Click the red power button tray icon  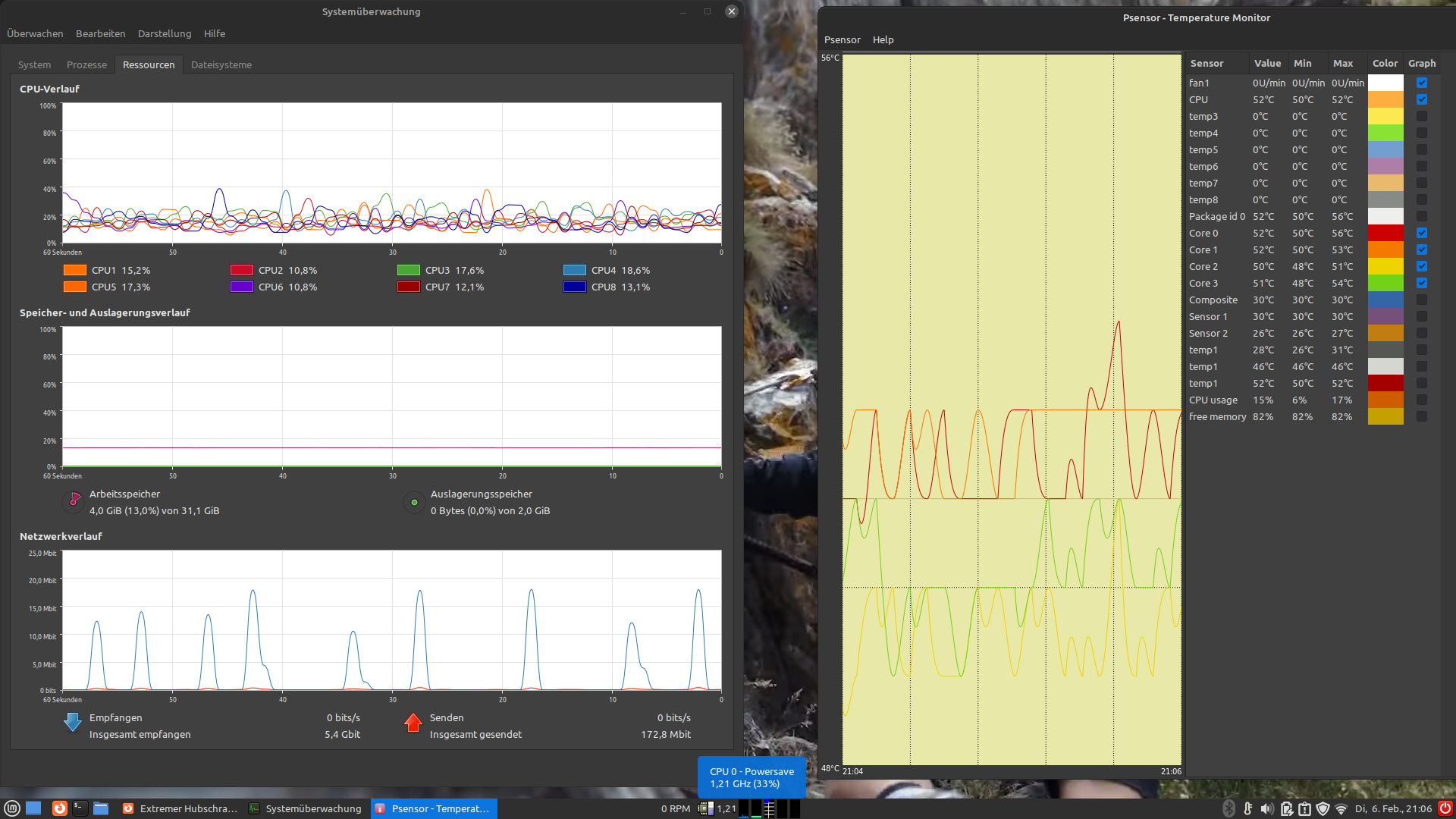1445,808
